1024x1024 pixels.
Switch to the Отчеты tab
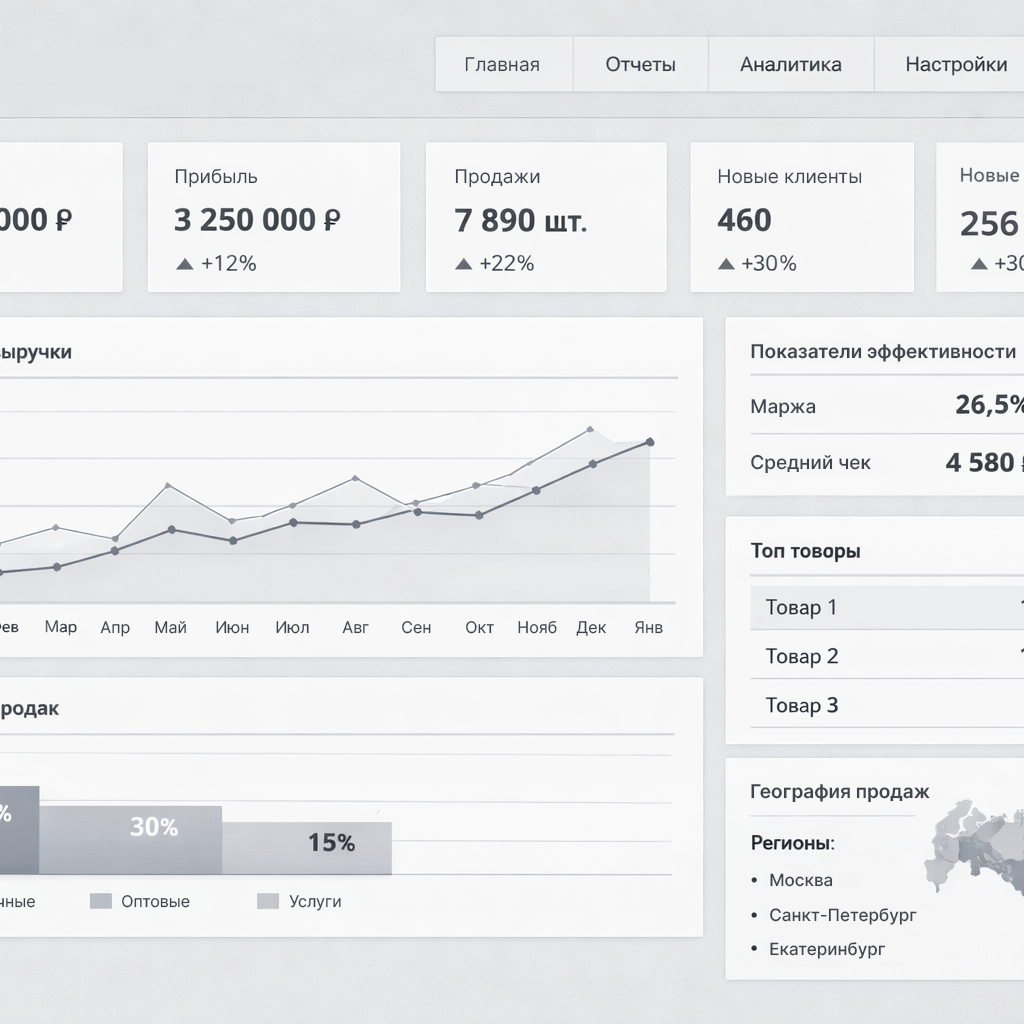pyautogui.click(x=641, y=64)
